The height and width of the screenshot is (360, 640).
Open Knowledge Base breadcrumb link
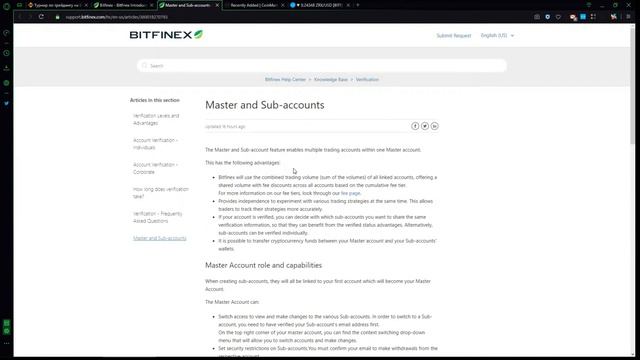coord(331,80)
